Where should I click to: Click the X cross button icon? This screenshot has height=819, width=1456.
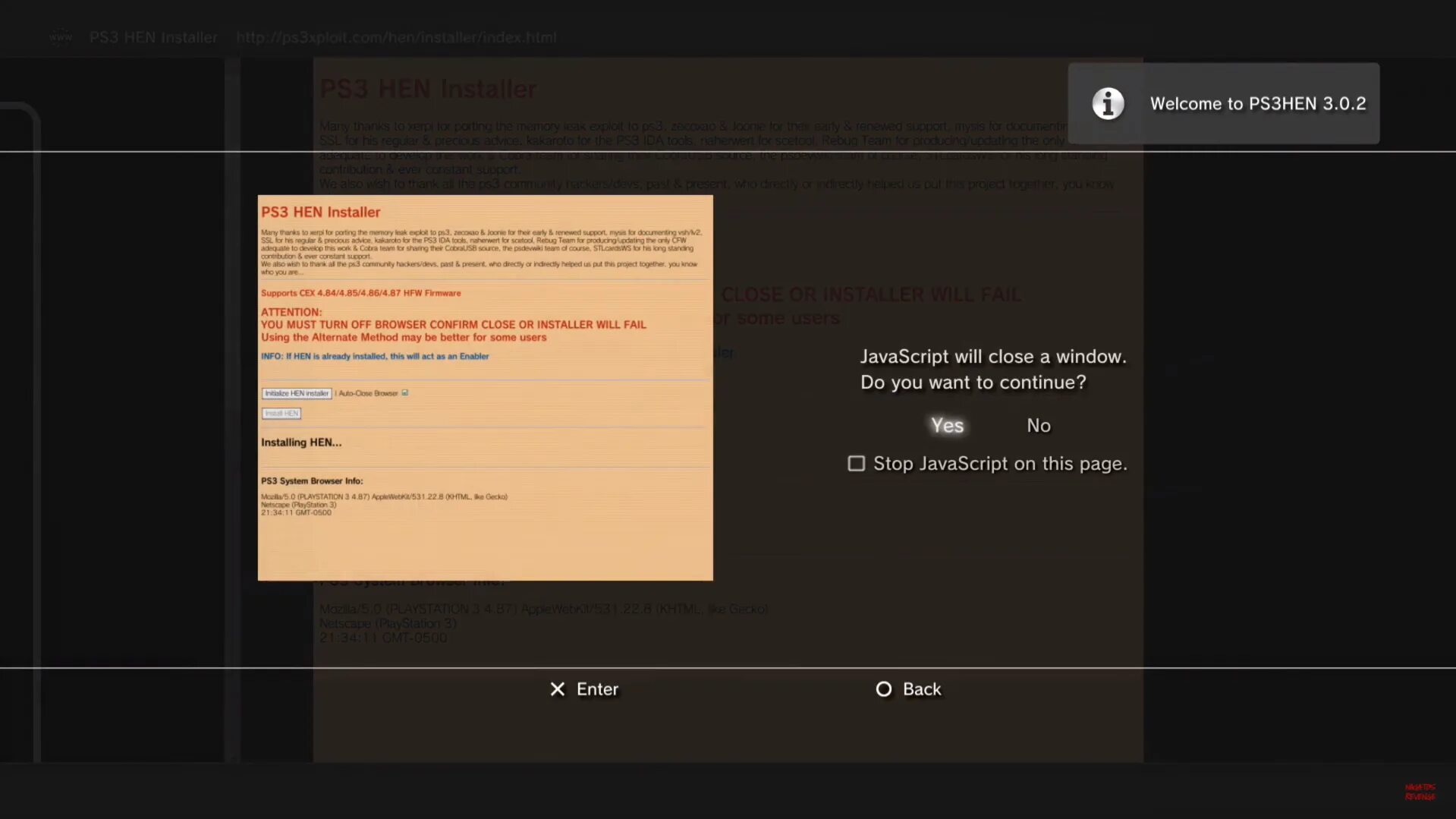coord(558,688)
